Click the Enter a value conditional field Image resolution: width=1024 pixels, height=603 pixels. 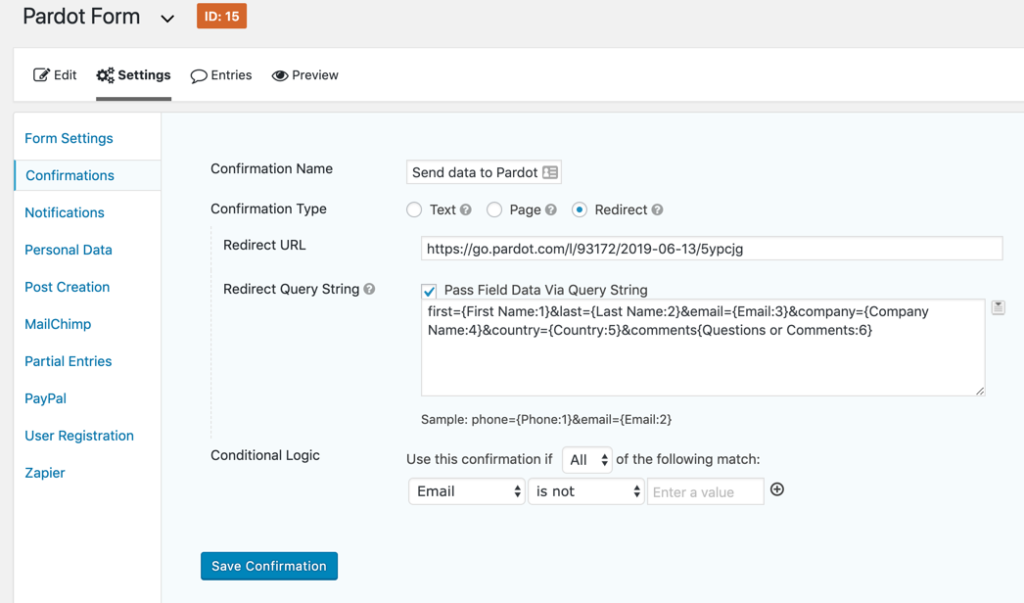(705, 491)
